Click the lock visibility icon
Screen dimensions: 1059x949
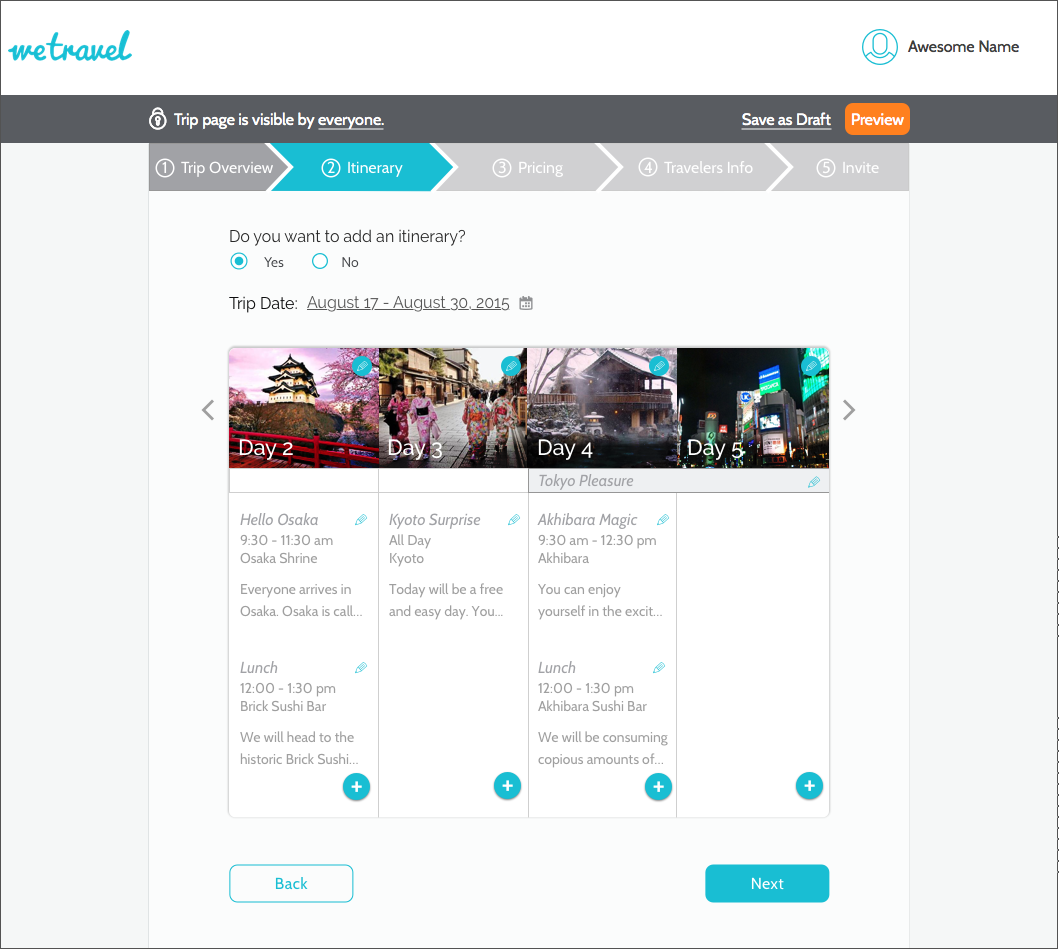(x=157, y=120)
